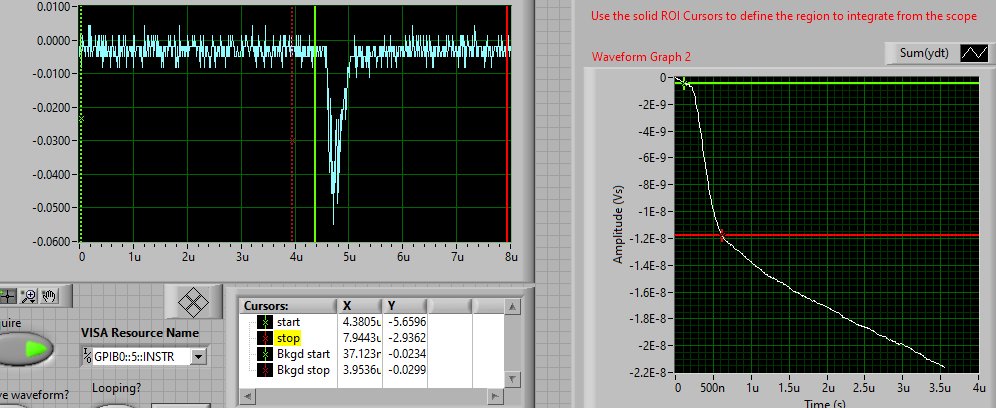
Task: Click the cursor legend scroll-up arrow
Action: coord(511,307)
